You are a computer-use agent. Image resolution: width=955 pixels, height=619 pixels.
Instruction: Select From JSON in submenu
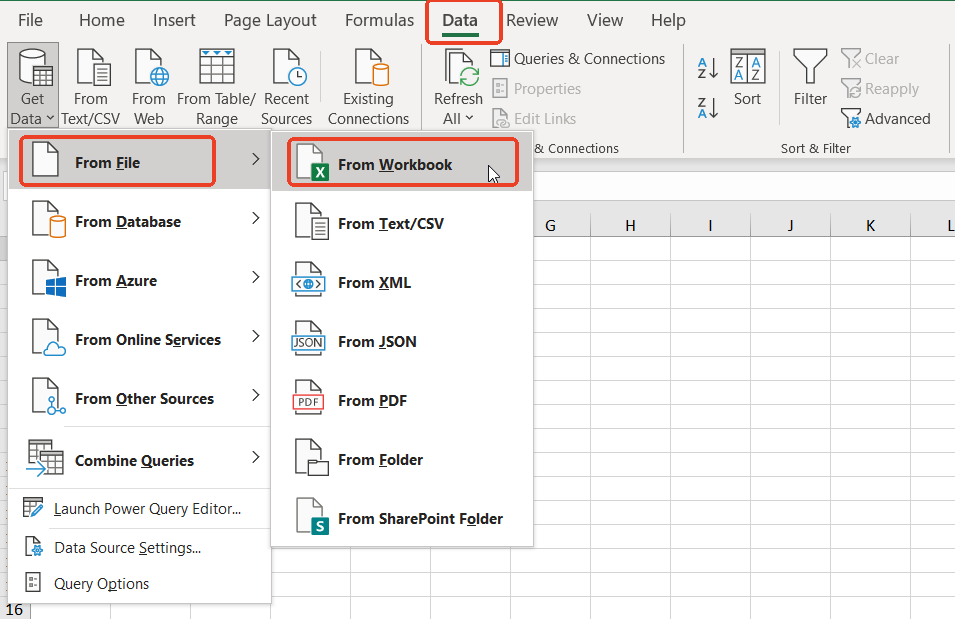[x=402, y=341]
